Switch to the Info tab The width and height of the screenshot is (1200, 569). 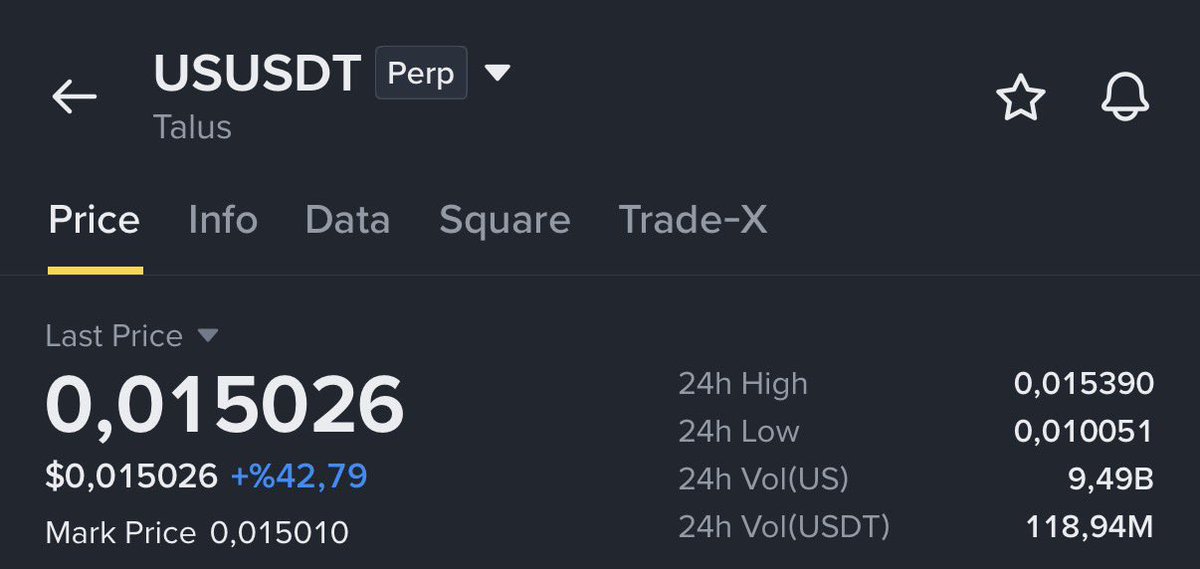(x=223, y=219)
